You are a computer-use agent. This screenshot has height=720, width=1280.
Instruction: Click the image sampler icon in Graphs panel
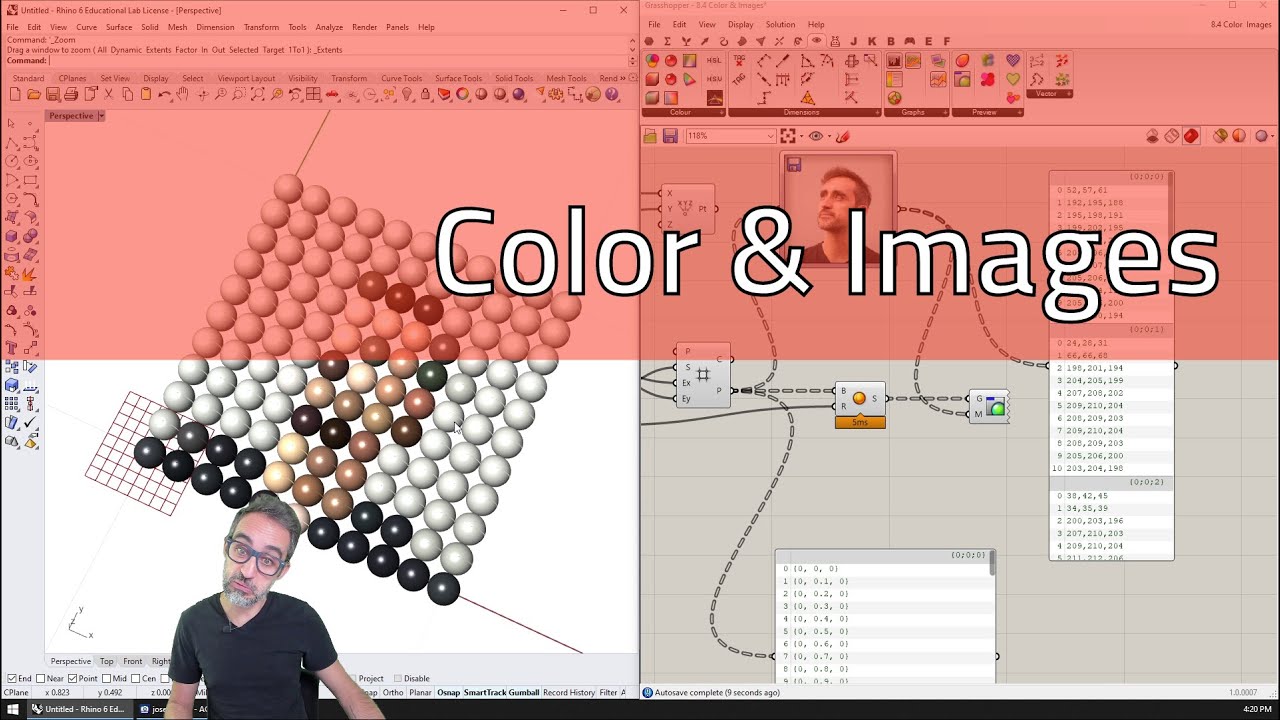(x=937, y=61)
